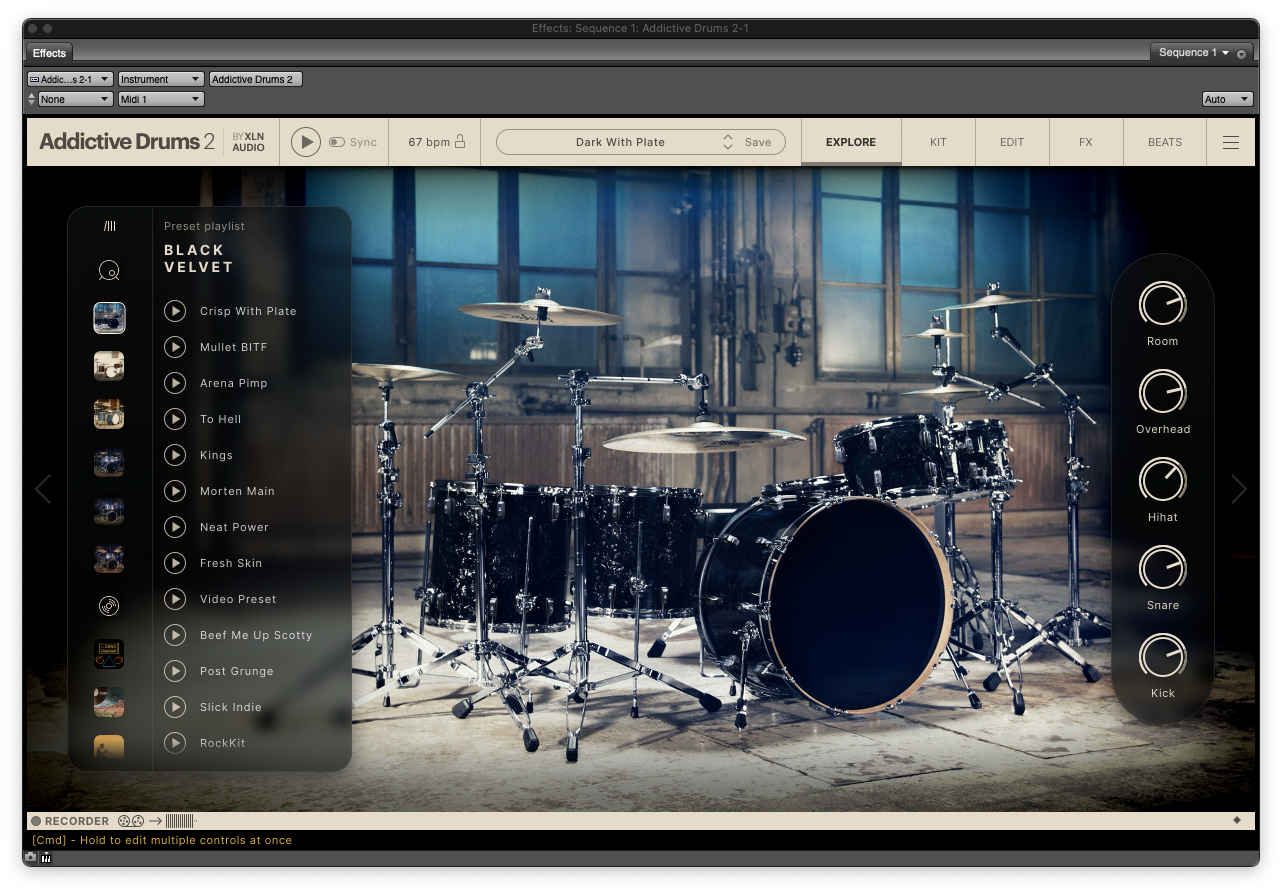Go to the FX tab
This screenshot has height=893, width=1282.
tap(1086, 142)
